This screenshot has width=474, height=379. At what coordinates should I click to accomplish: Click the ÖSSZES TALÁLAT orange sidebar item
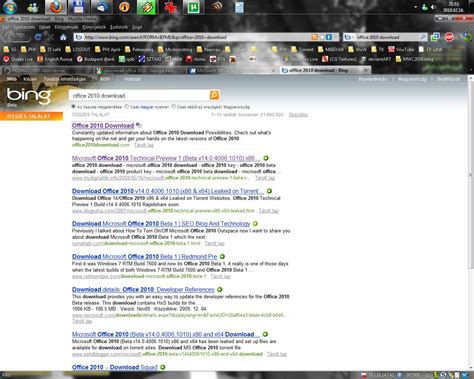pyautogui.click(x=31, y=116)
